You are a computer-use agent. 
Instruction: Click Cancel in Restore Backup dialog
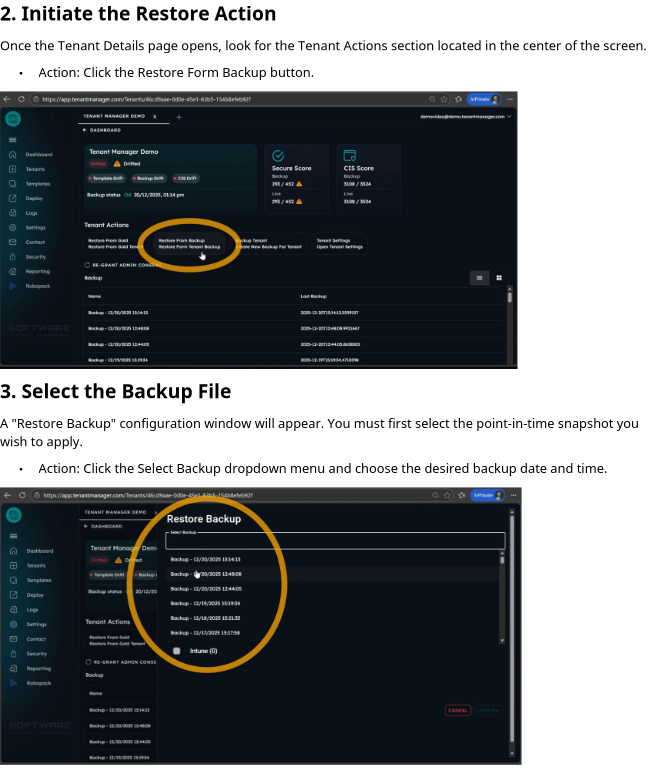tap(457, 710)
